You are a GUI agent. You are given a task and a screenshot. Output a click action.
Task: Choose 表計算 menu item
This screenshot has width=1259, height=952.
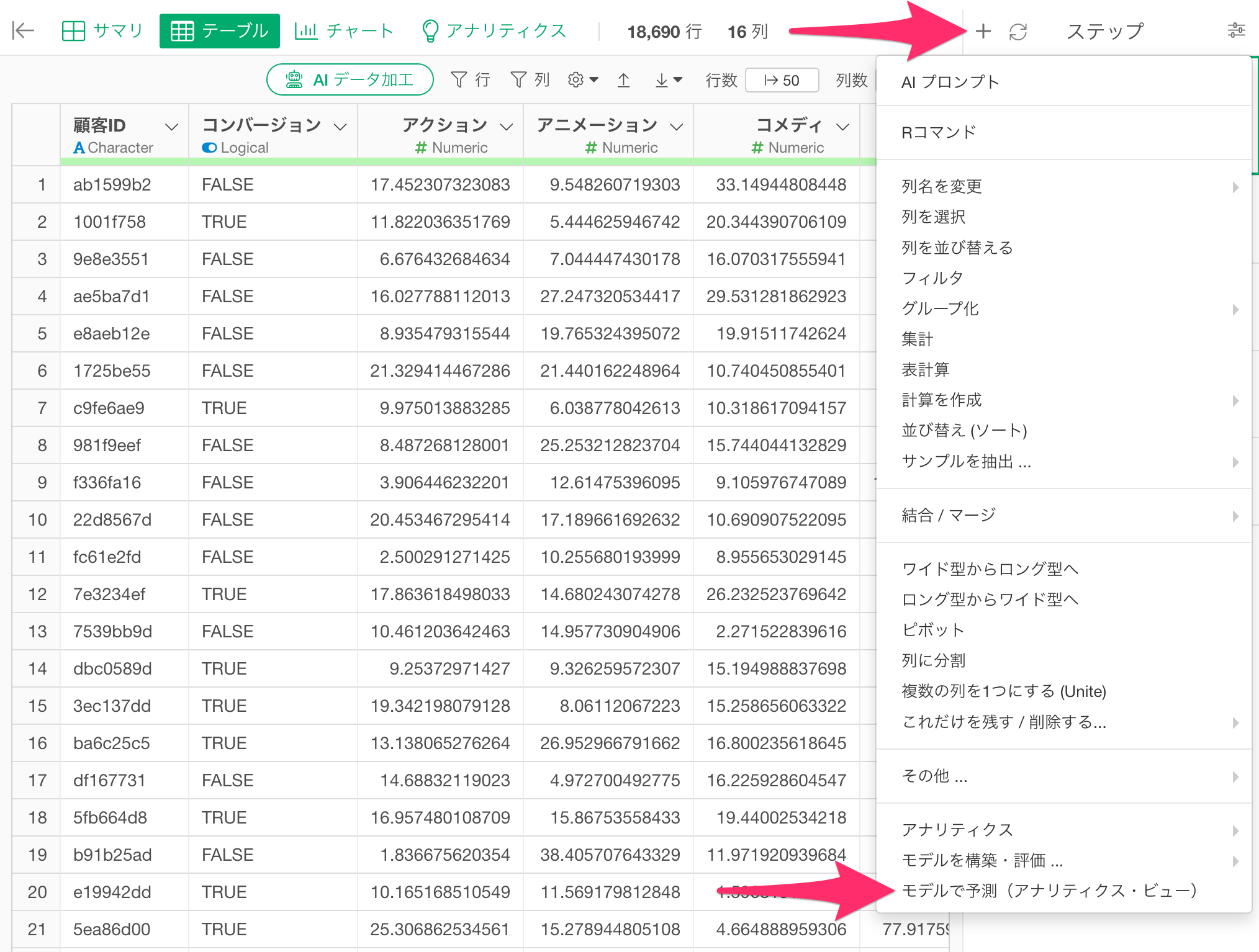(x=1063, y=369)
